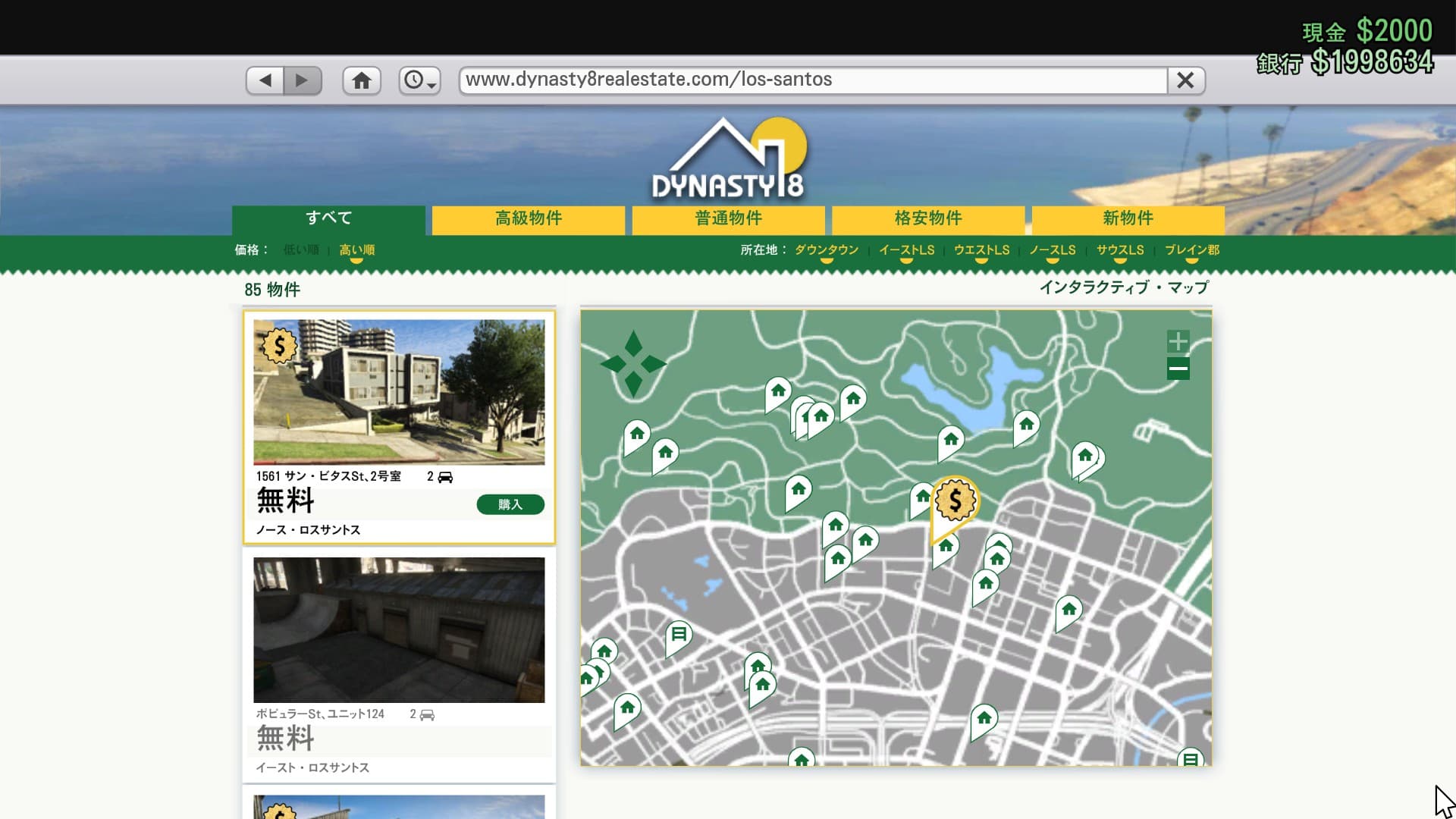Open the 格安物件 tab

point(928,218)
